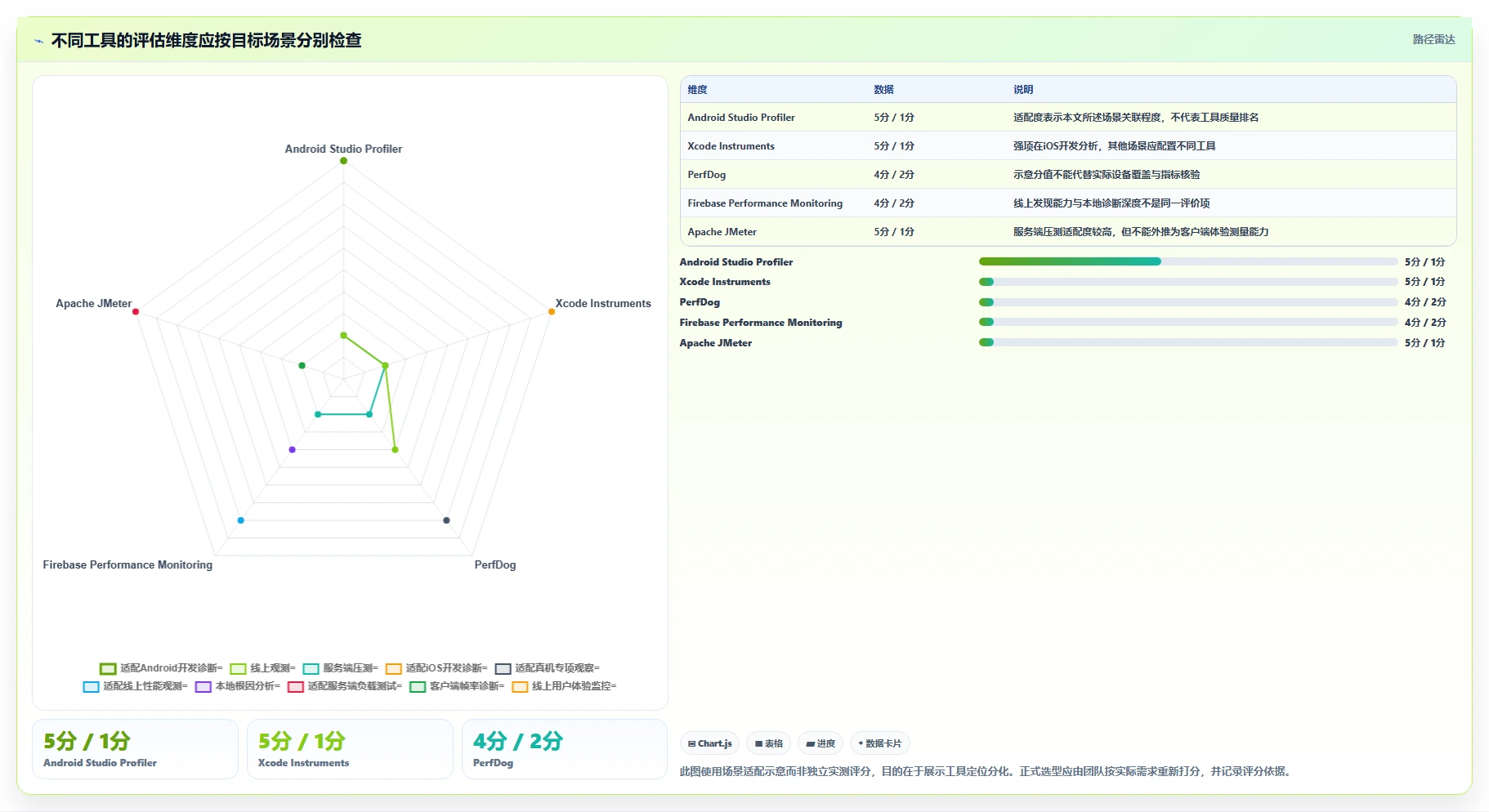Click the title 不同工具的评估维度应按目标场景分别检查
Image resolution: width=1489 pixels, height=812 pixels.
[x=206, y=40]
